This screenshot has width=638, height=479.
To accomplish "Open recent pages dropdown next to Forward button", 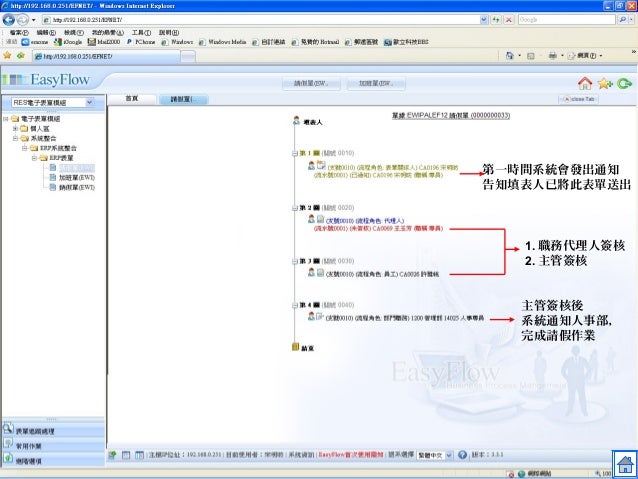I will [x=33, y=20].
